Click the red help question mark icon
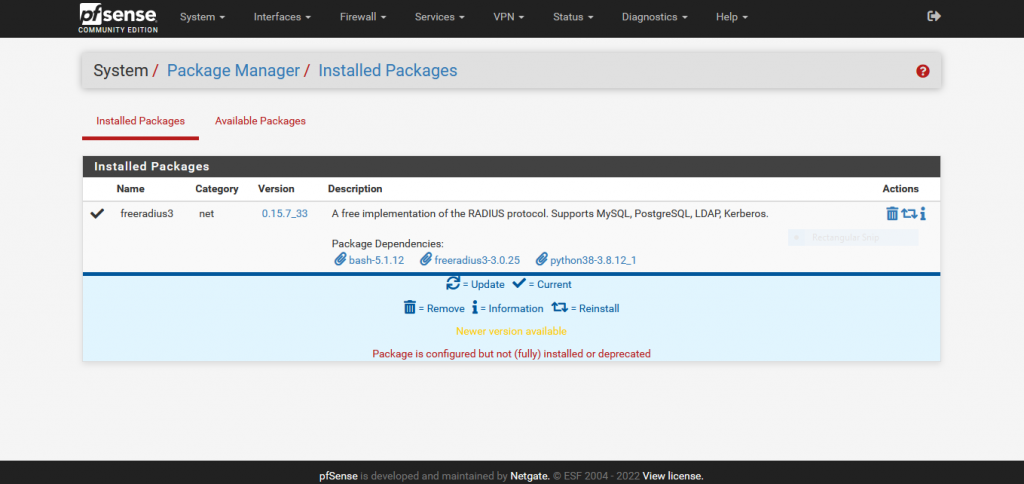 coord(922,71)
